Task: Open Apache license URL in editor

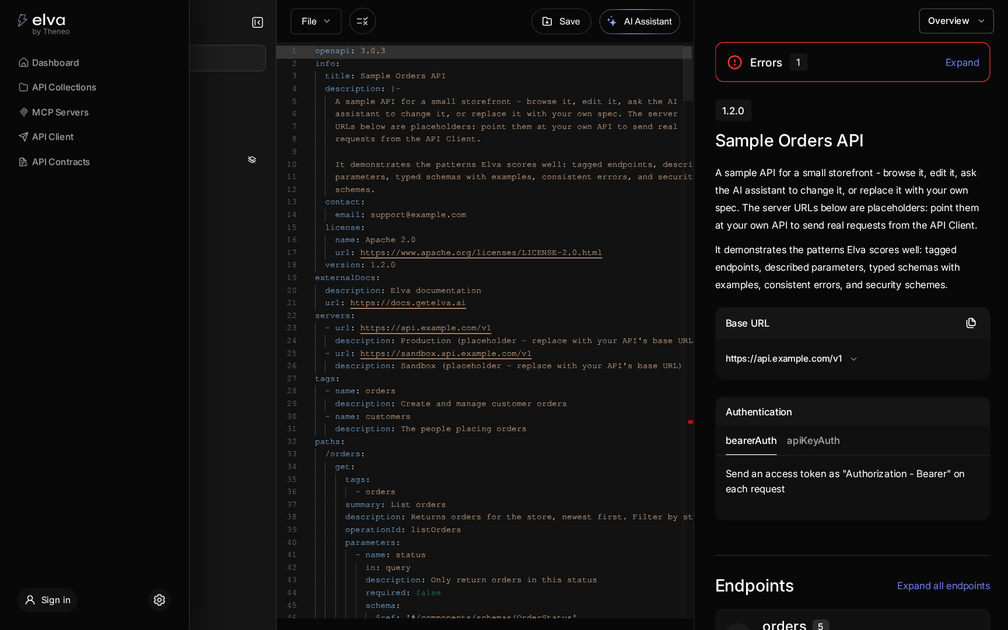Action: [x=481, y=253]
